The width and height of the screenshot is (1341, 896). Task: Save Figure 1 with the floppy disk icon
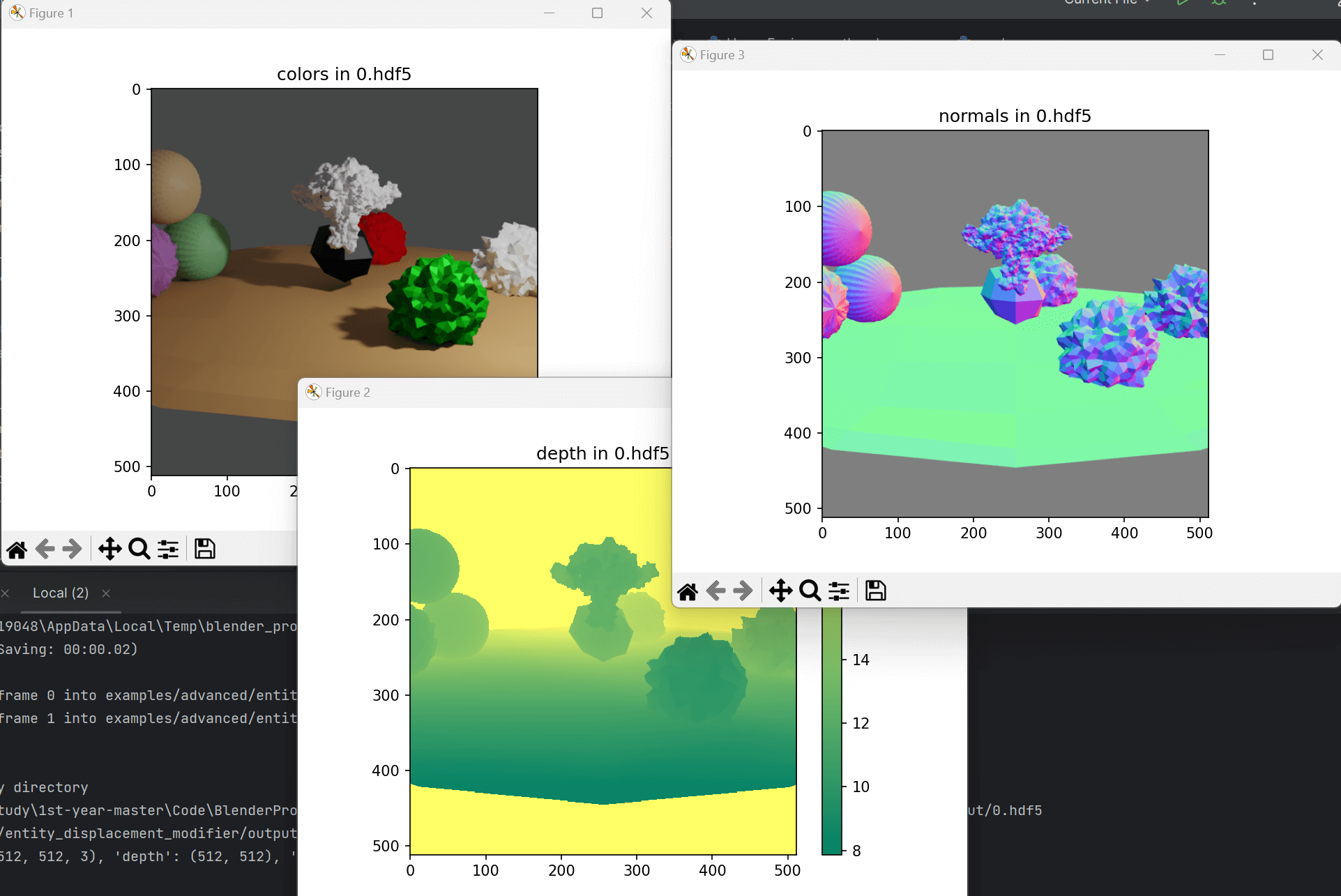click(x=204, y=549)
